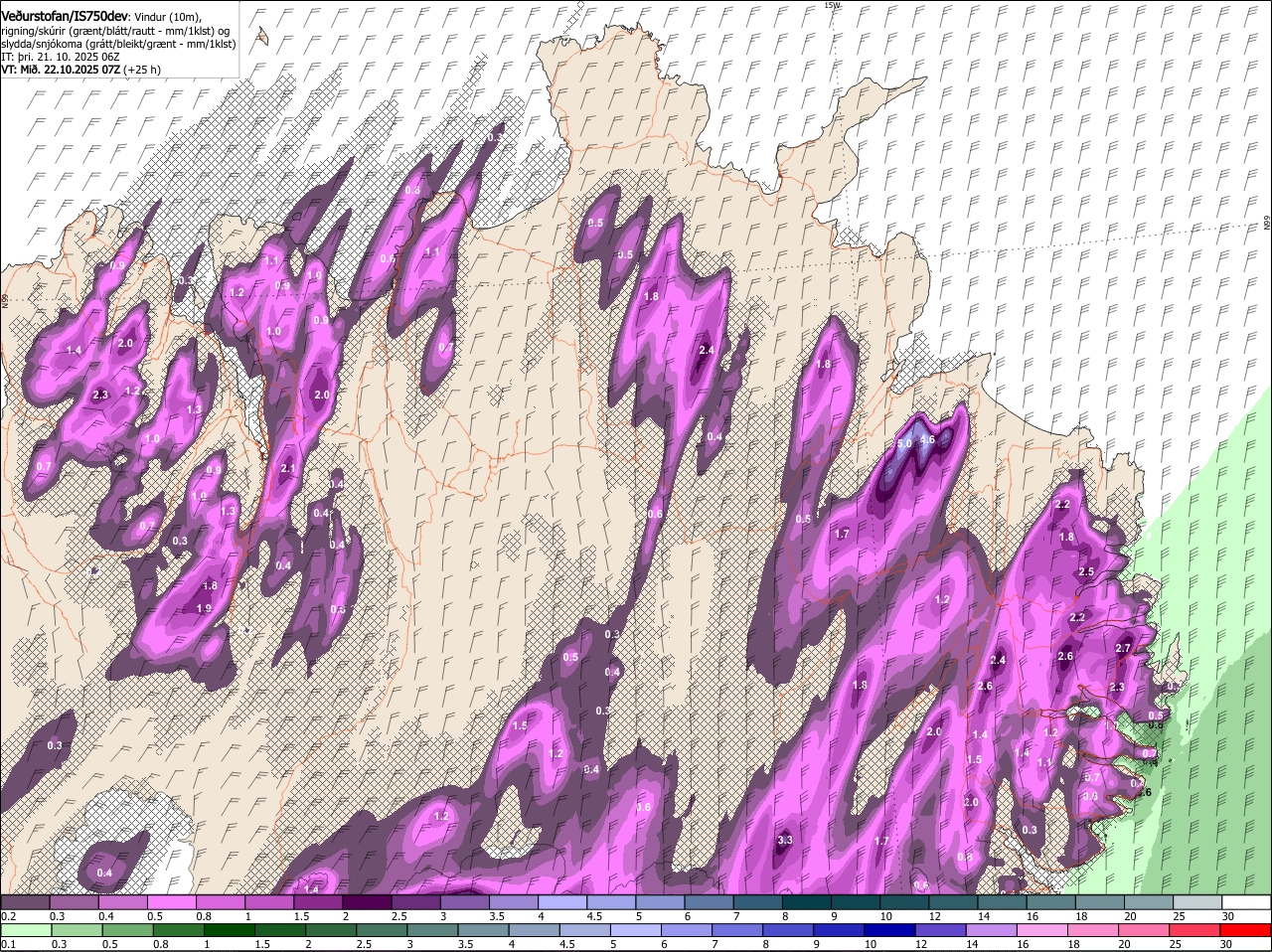The height and width of the screenshot is (952, 1272).
Task: Click the '0.1' label in bottom legend
Action: 8,944
